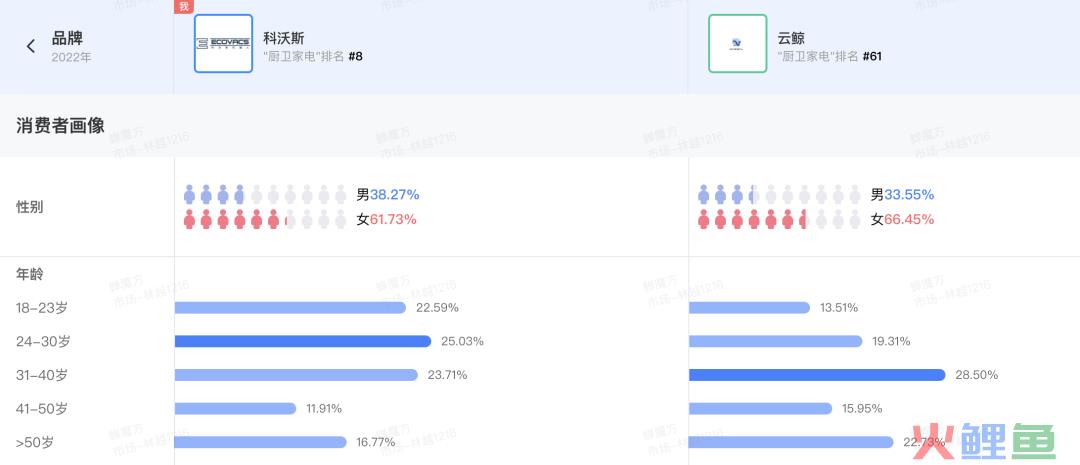Viewport: 1080px width, 465px height.
Task: Open the 云鲸 brand logo thumbnail
Action: pos(738,43)
